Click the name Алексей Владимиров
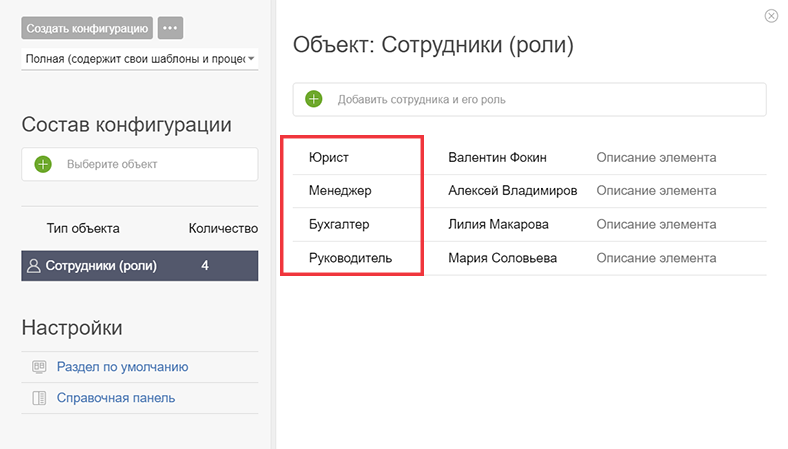The width and height of the screenshot is (788, 449). (x=513, y=191)
